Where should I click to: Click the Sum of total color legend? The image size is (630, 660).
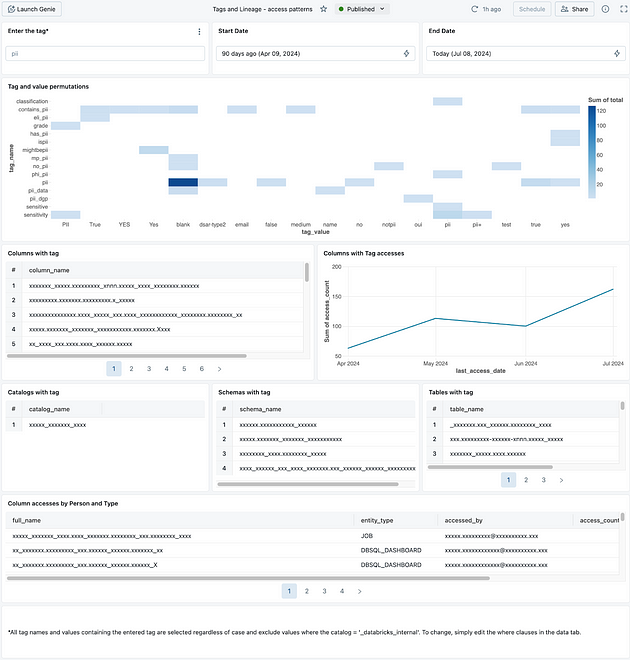(x=592, y=152)
